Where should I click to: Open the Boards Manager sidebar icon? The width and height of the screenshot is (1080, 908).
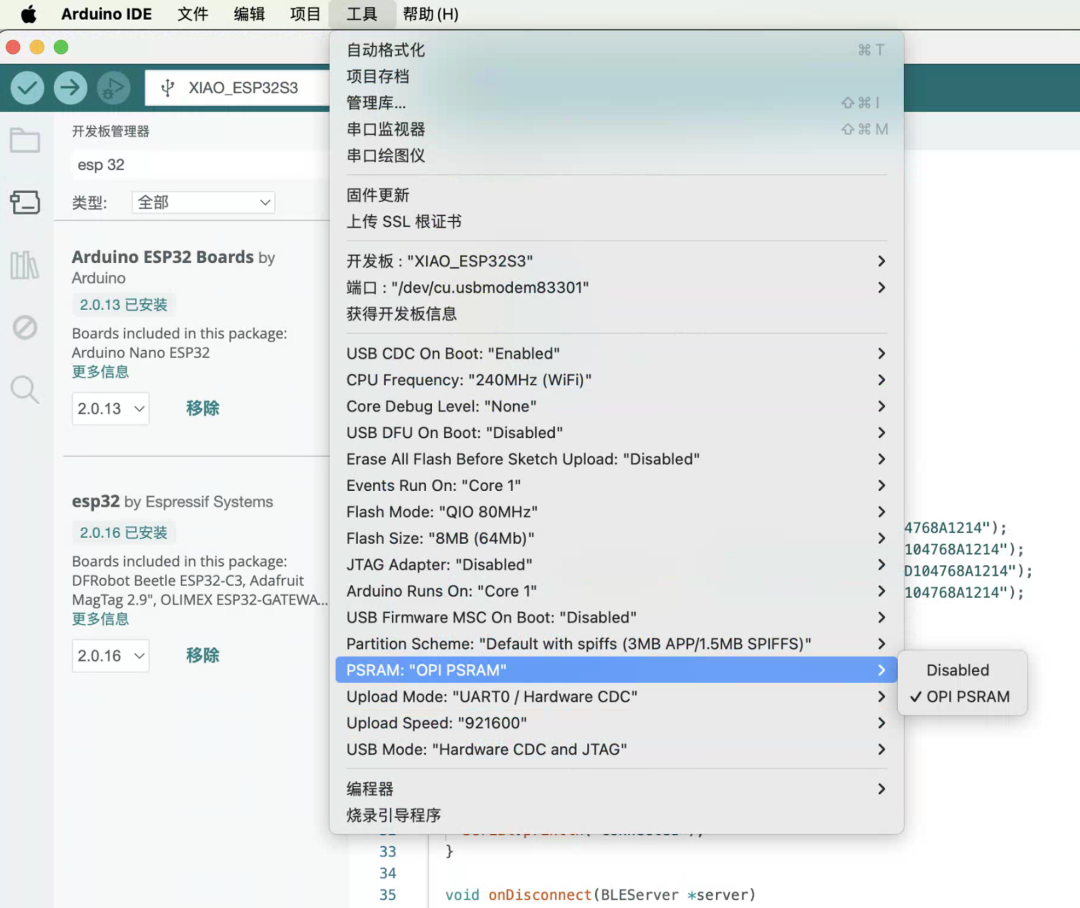coord(25,203)
